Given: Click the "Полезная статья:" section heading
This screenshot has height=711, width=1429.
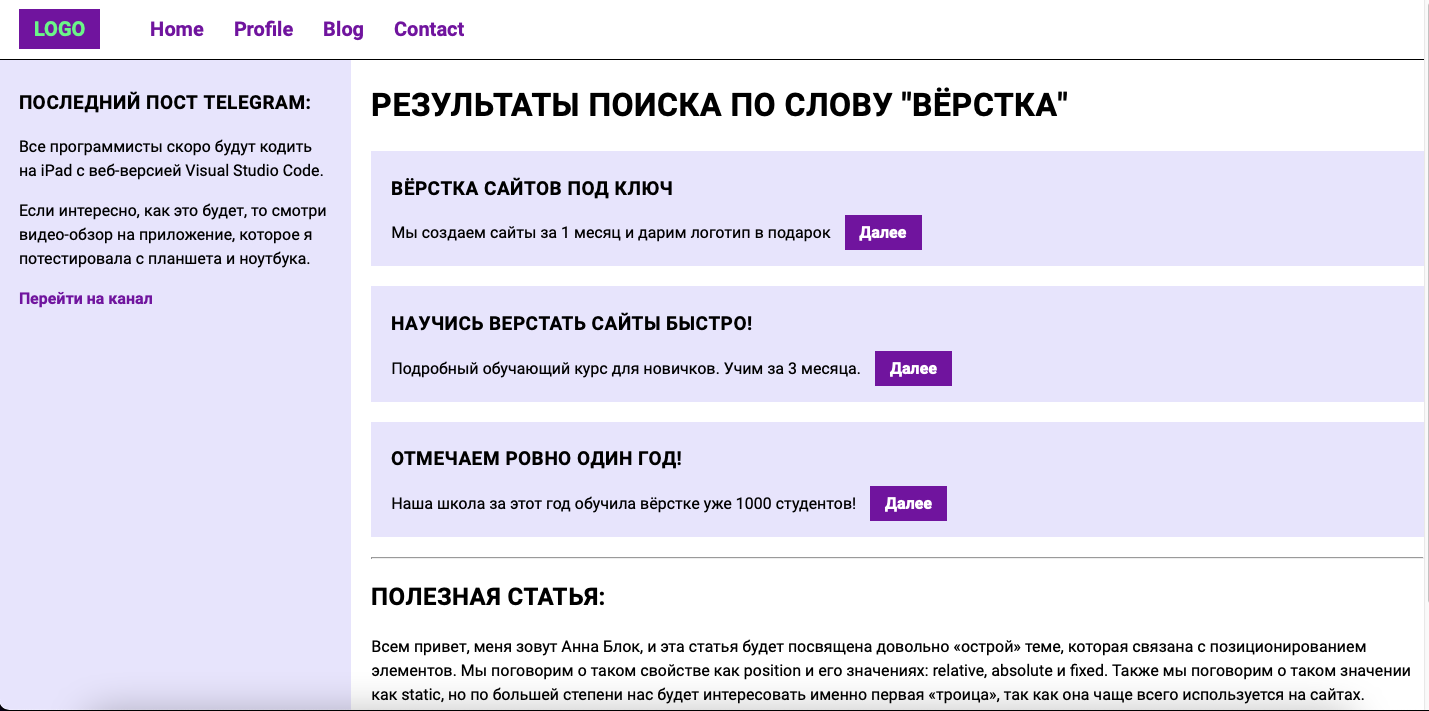Looking at the screenshot, I should point(488,598).
